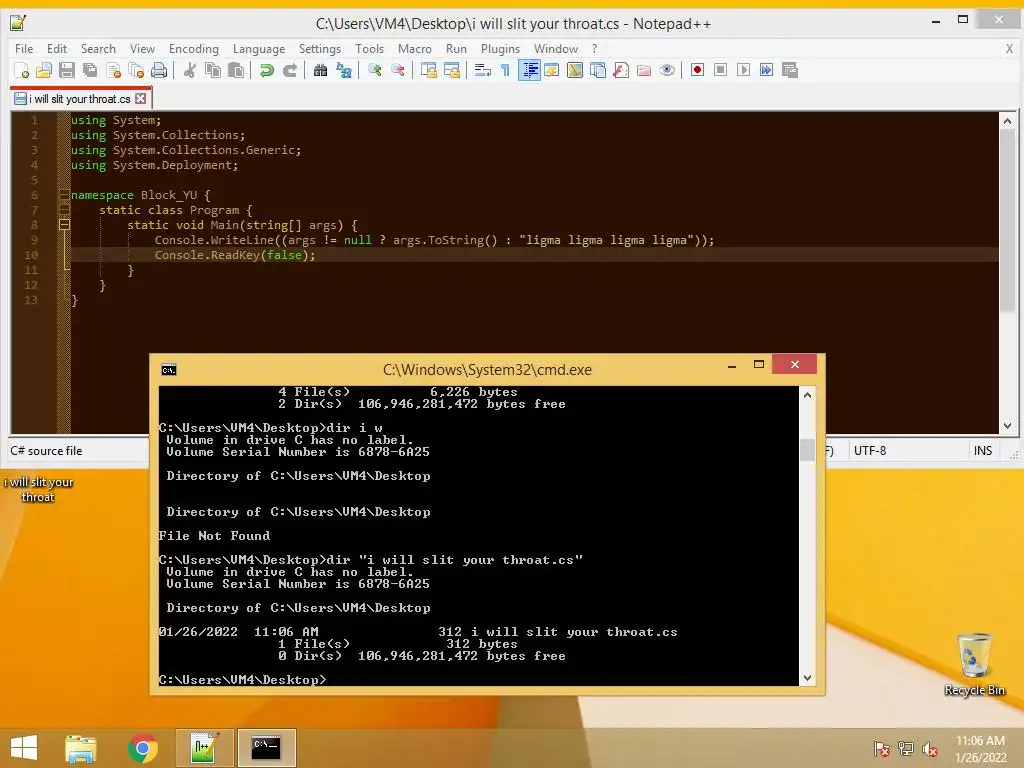Click the Copy toolbar icon

pos(213,70)
